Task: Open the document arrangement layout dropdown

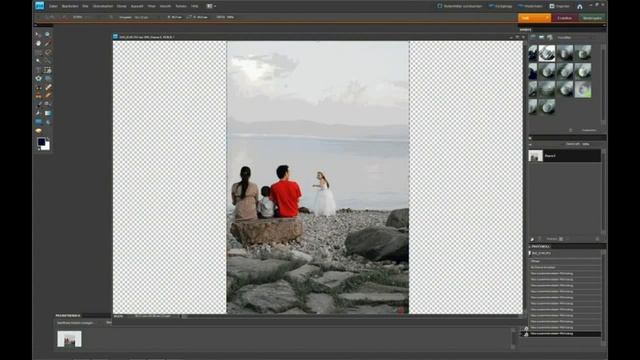Action: tap(211, 6)
